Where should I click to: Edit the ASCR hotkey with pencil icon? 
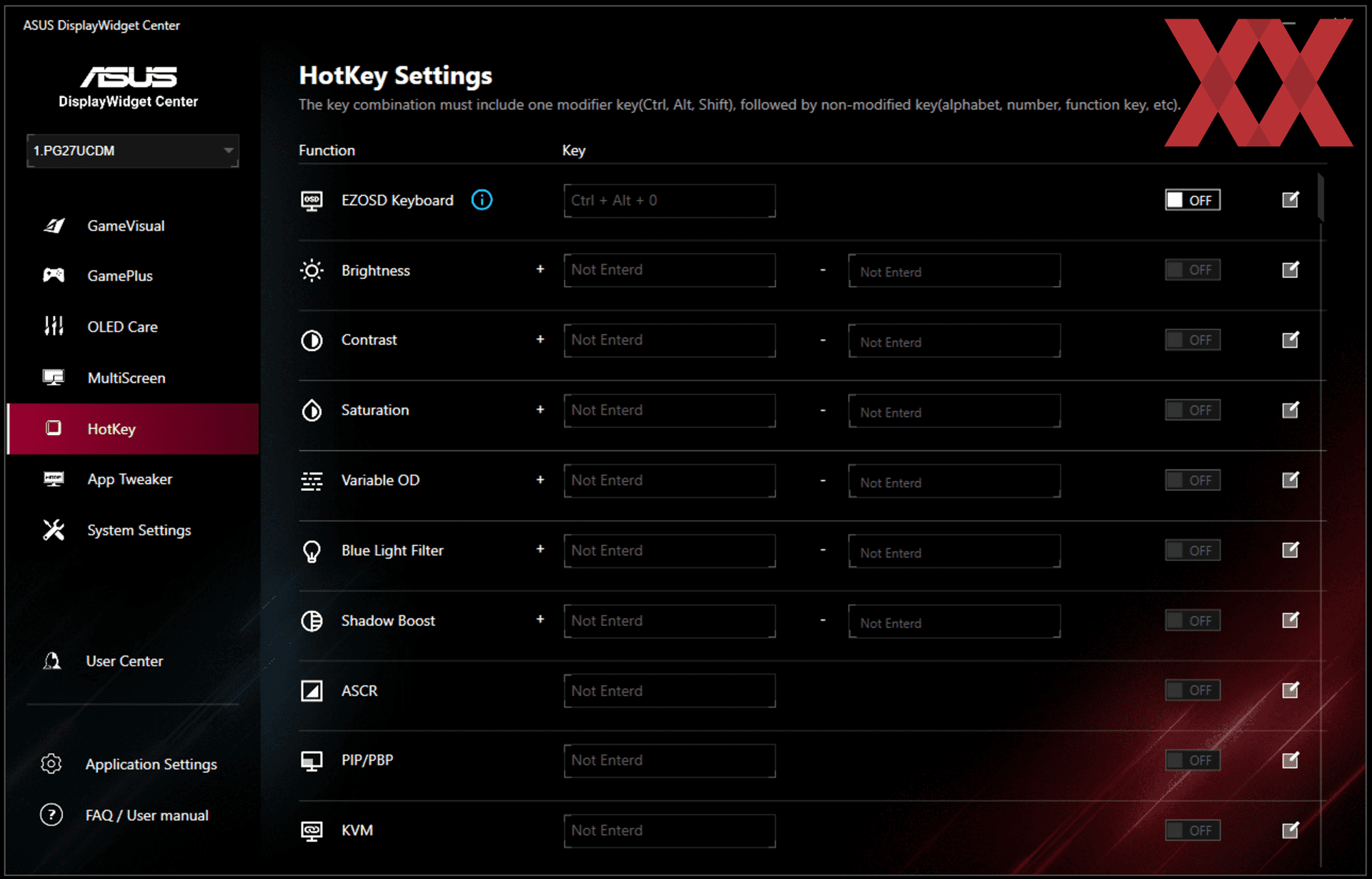[1290, 690]
